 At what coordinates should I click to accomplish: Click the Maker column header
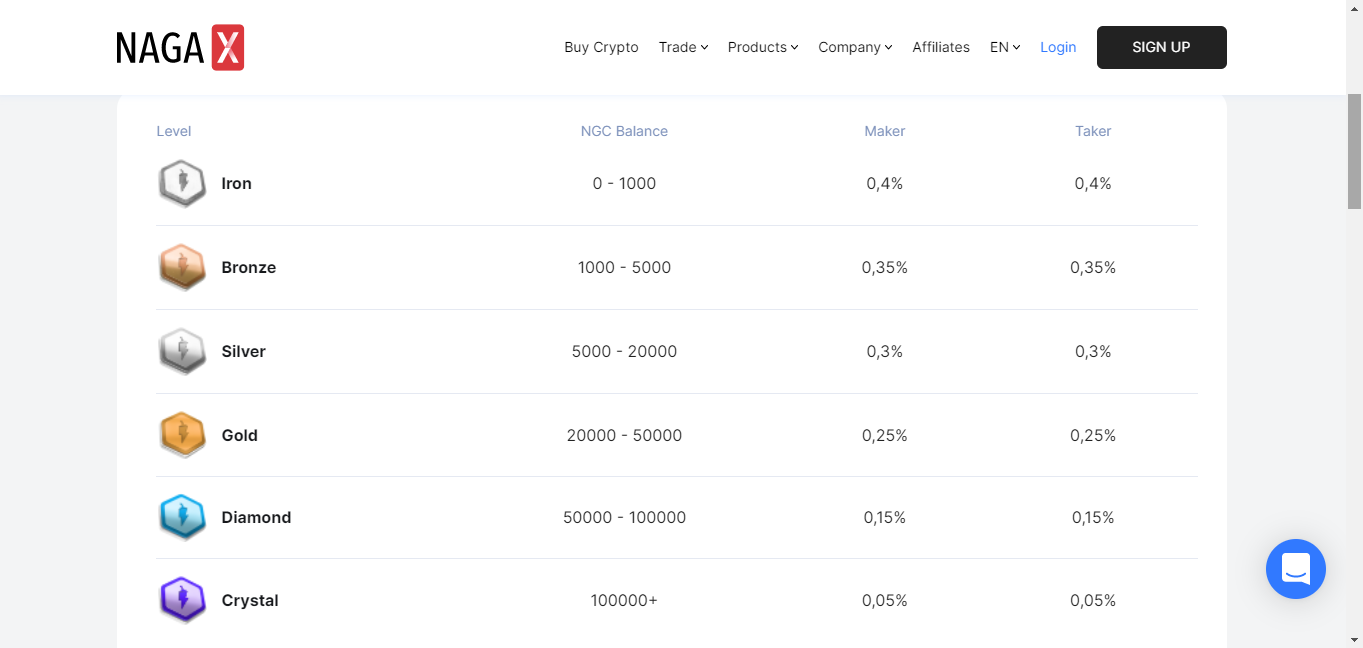pyautogui.click(x=885, y=131)
